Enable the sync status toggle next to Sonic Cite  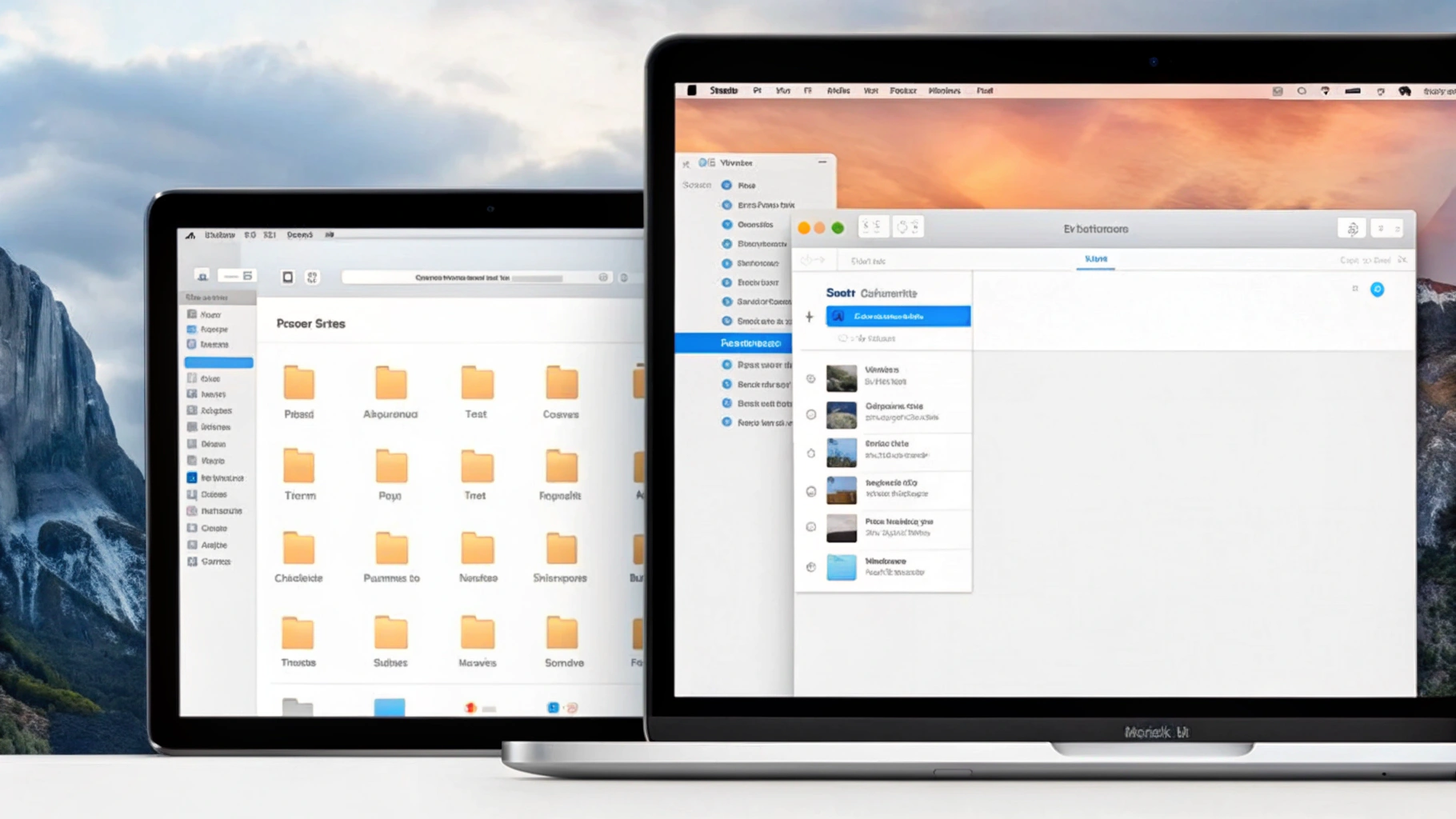coord(810,452)
